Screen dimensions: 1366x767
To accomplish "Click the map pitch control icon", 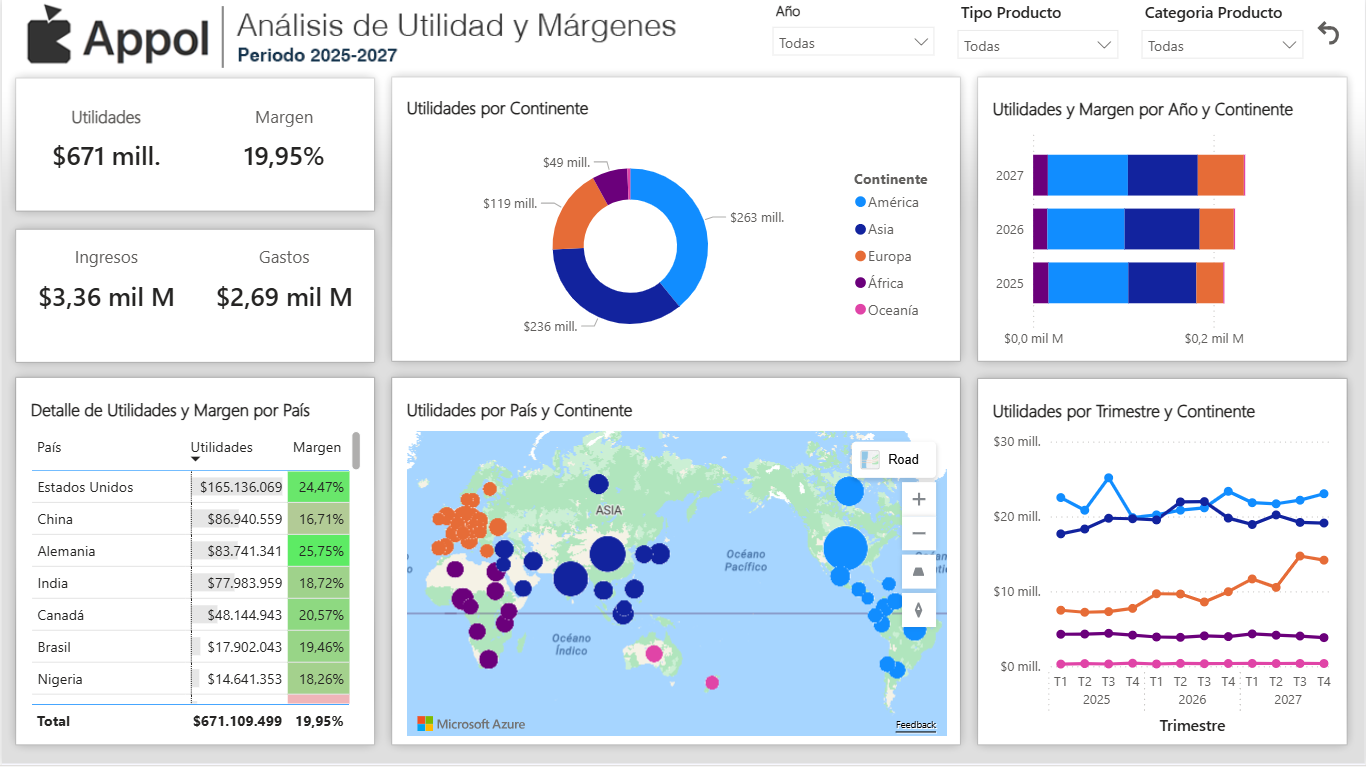I will point(919,571).
